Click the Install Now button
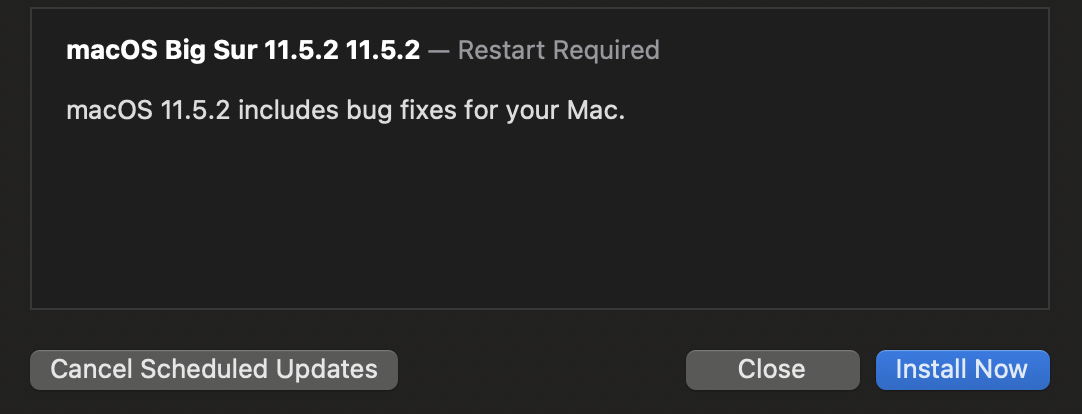The width and height of the screenshot is (1082, 414). (x=962, y=369)
